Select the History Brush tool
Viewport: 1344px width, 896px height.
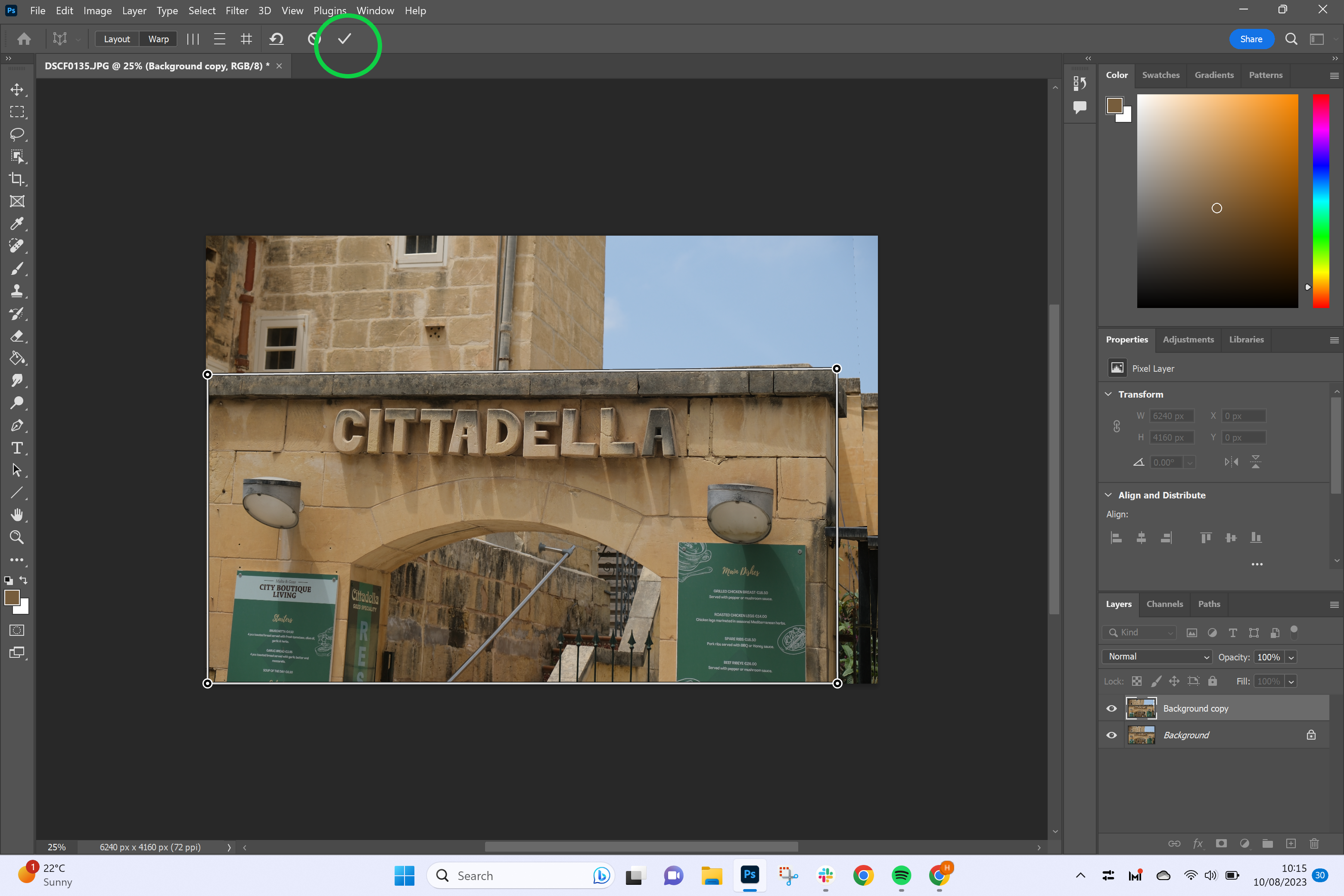17,313
